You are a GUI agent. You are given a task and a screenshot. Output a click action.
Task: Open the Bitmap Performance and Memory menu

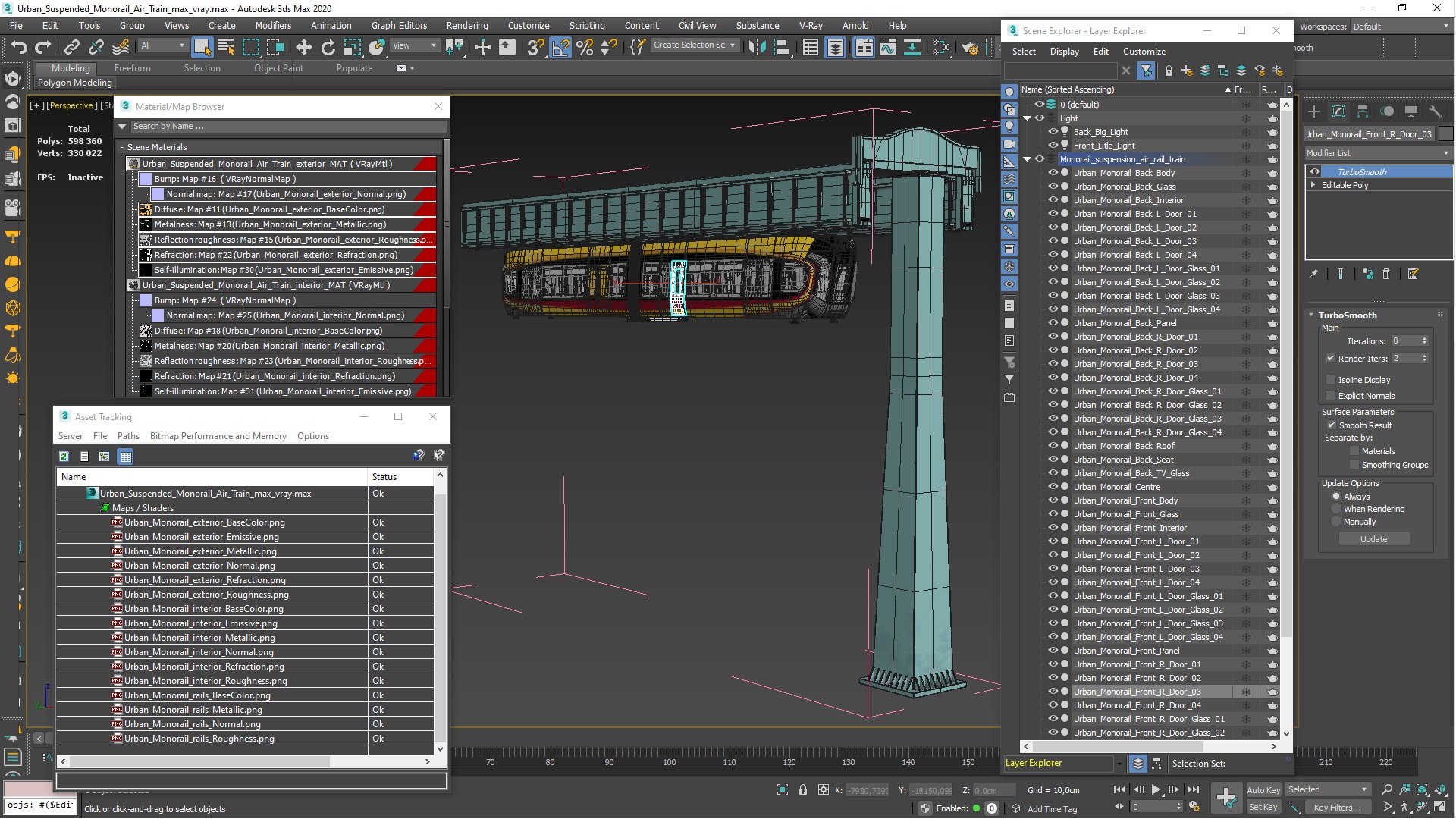(x=218, y=436)
